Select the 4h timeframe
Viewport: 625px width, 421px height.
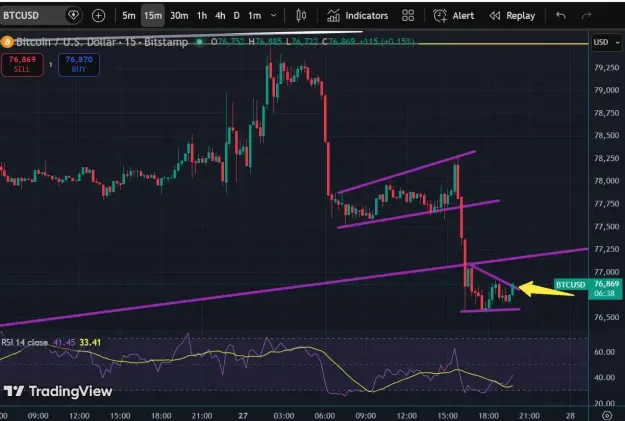[x=220, y=16]
